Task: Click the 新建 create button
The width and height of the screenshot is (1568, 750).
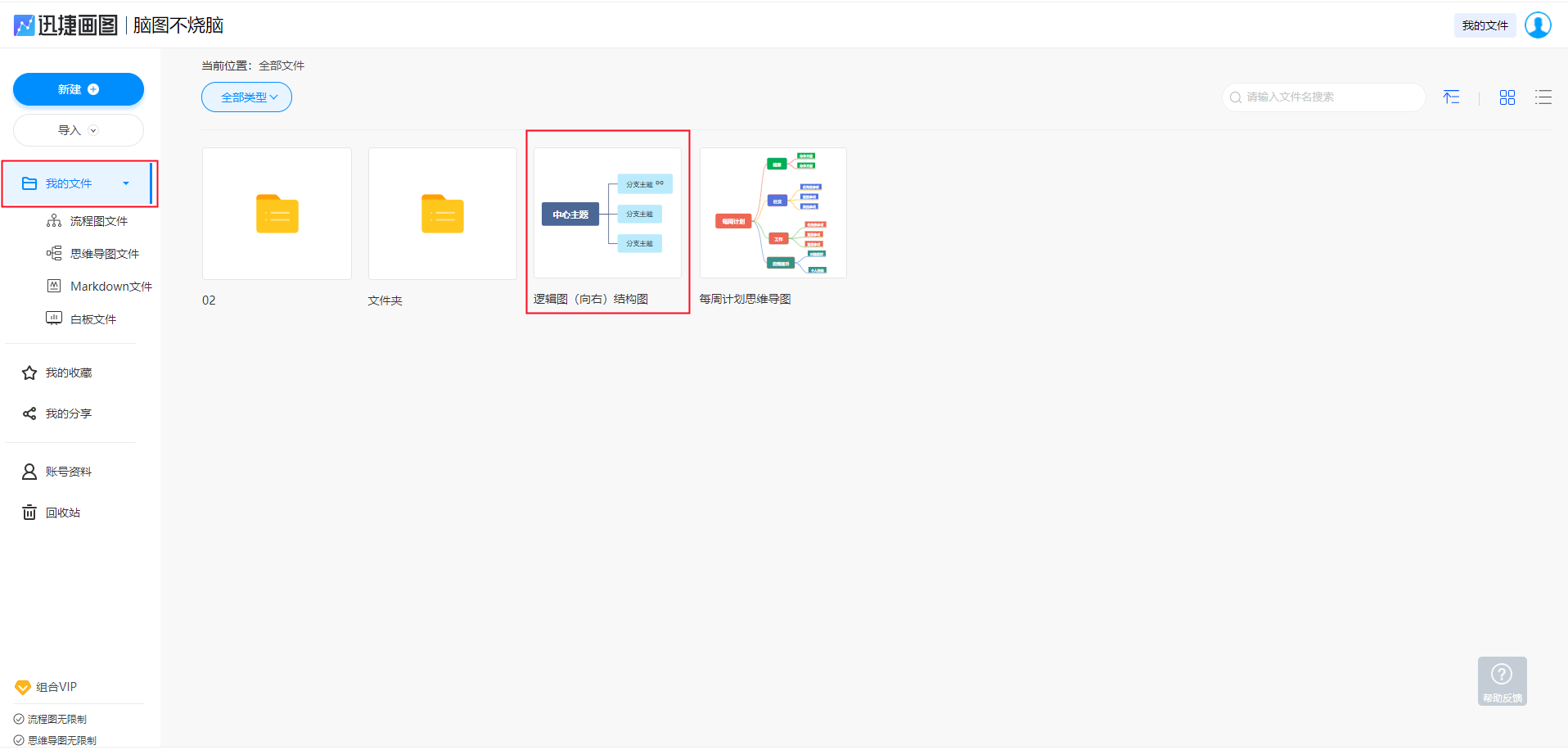Action: click(x=79, y=89)
